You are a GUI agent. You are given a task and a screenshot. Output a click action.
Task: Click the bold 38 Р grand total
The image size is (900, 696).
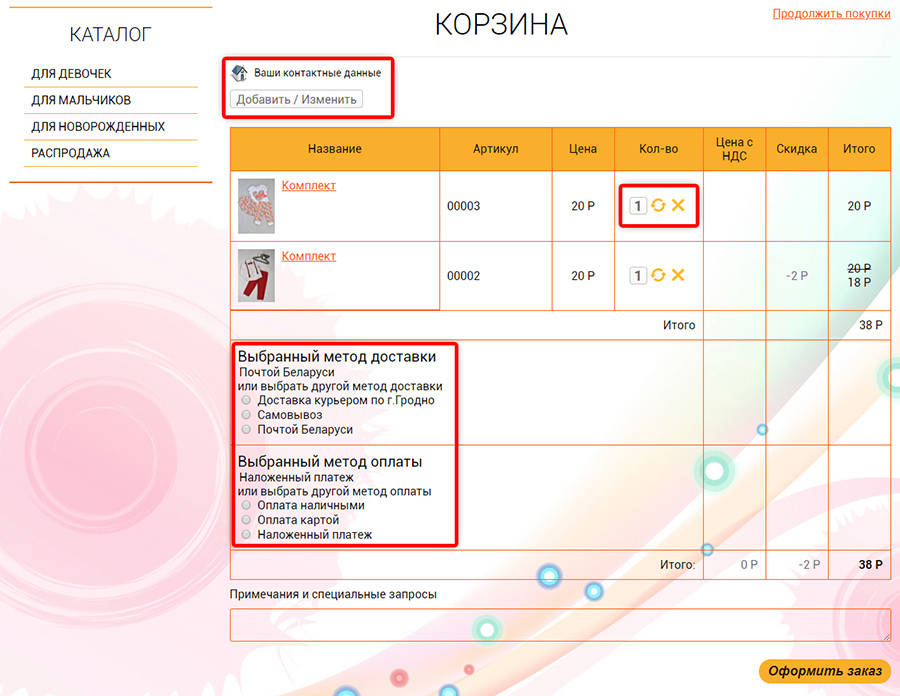click(x=870, y=565)
